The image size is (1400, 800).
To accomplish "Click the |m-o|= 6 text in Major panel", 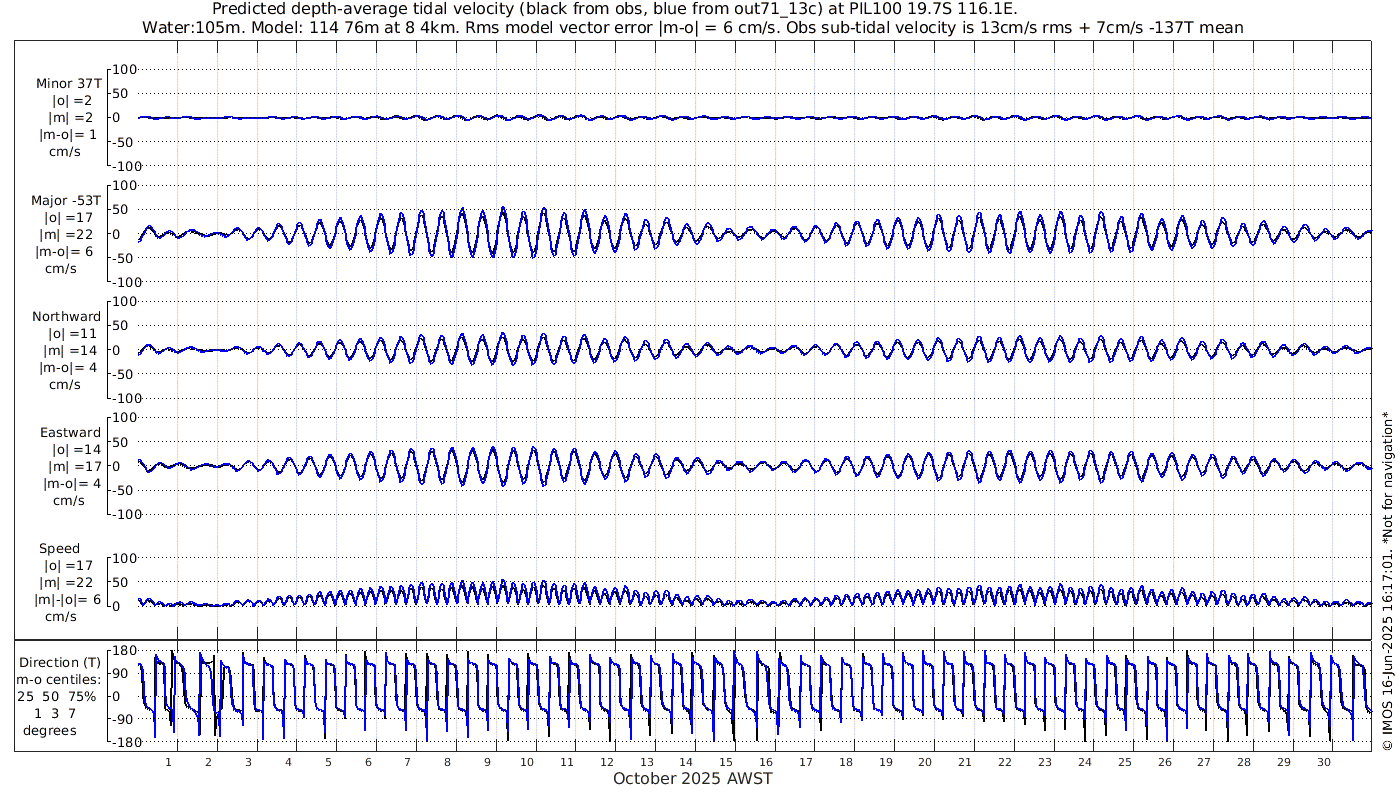I will click(66, 252).
